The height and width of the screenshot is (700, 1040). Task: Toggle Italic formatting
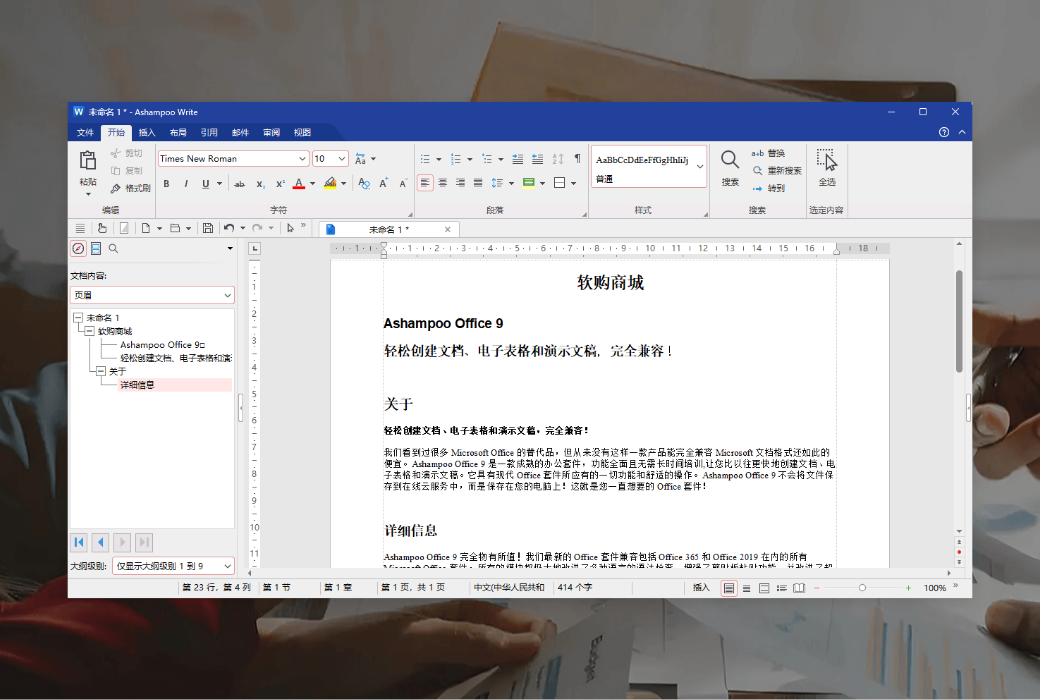[186, 184]
